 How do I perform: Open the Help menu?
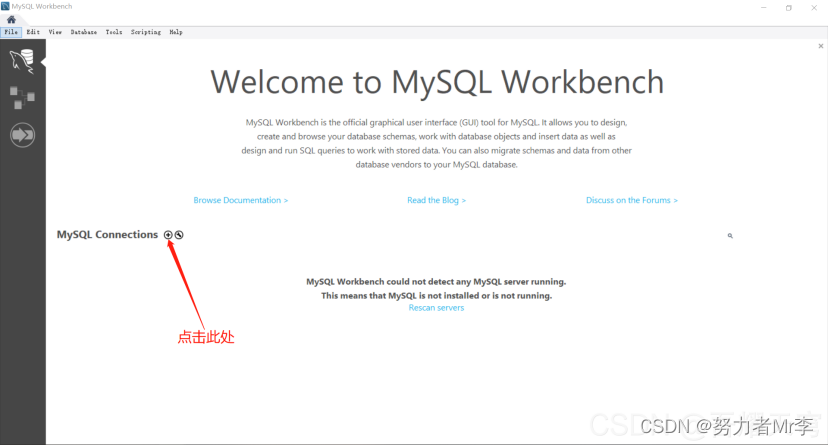[176, 32]
